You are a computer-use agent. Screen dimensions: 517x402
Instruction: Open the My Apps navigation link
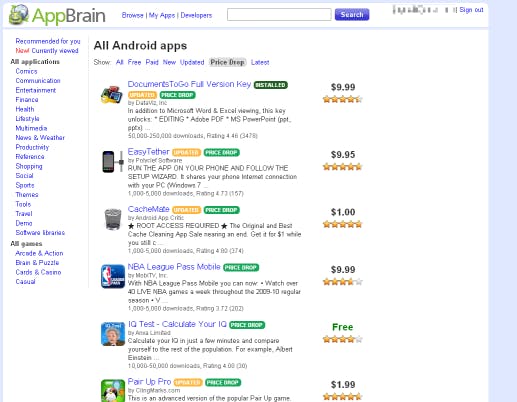pyautogui.click(x=162, y=15)
